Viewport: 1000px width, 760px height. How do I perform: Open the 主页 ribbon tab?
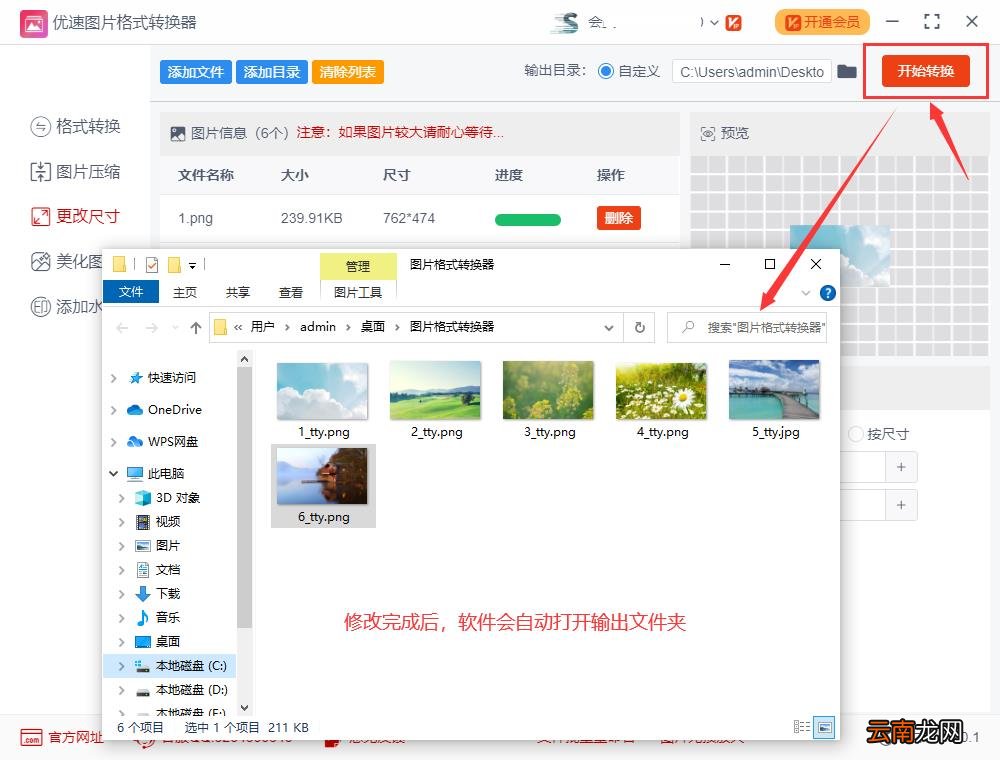(185, 292)
